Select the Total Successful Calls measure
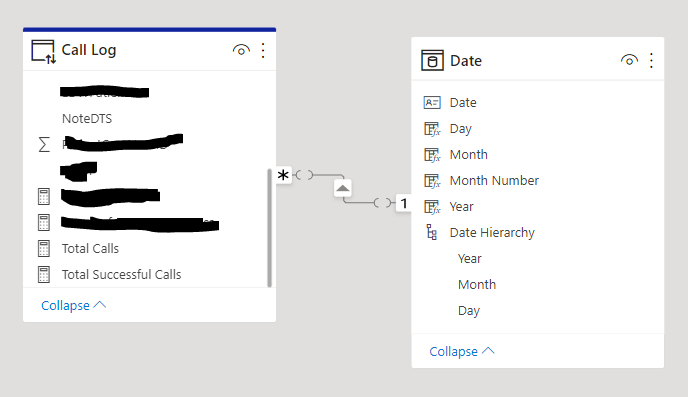This screenshot has height=397, width=688. click(122, 274)
